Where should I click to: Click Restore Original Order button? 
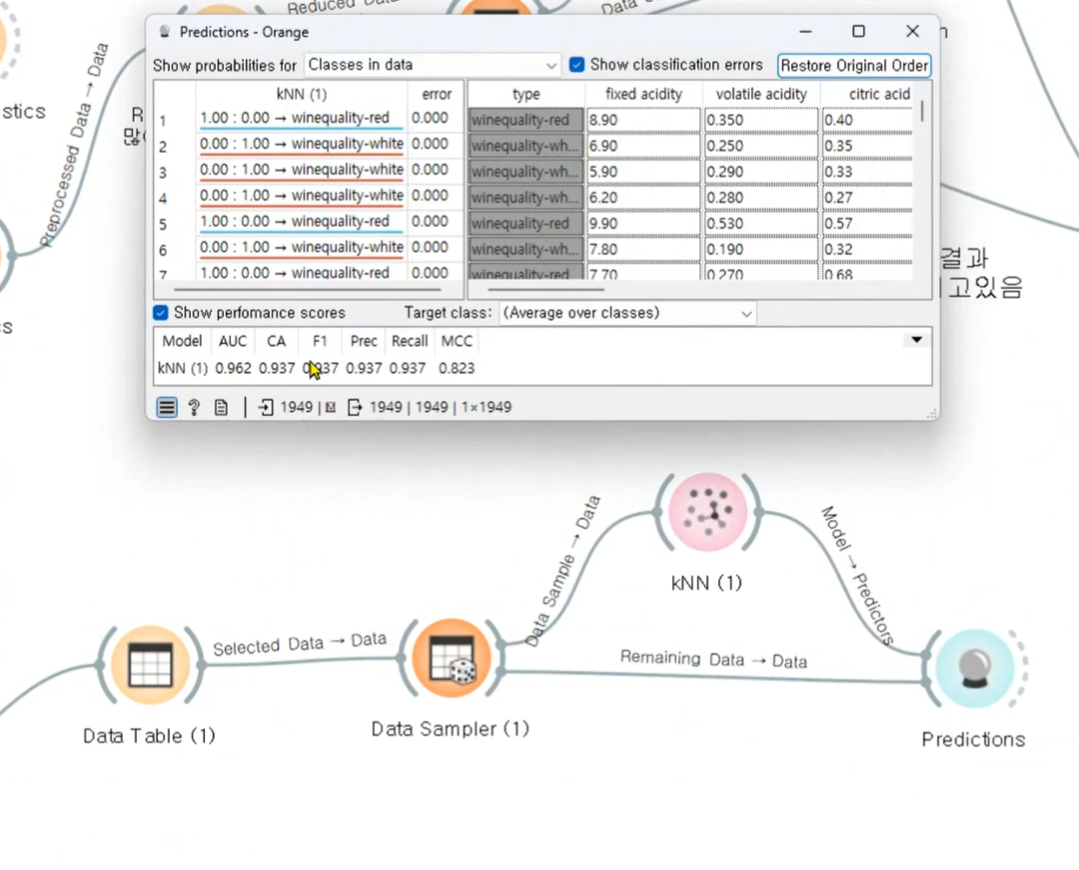click(x=854, y=65)
